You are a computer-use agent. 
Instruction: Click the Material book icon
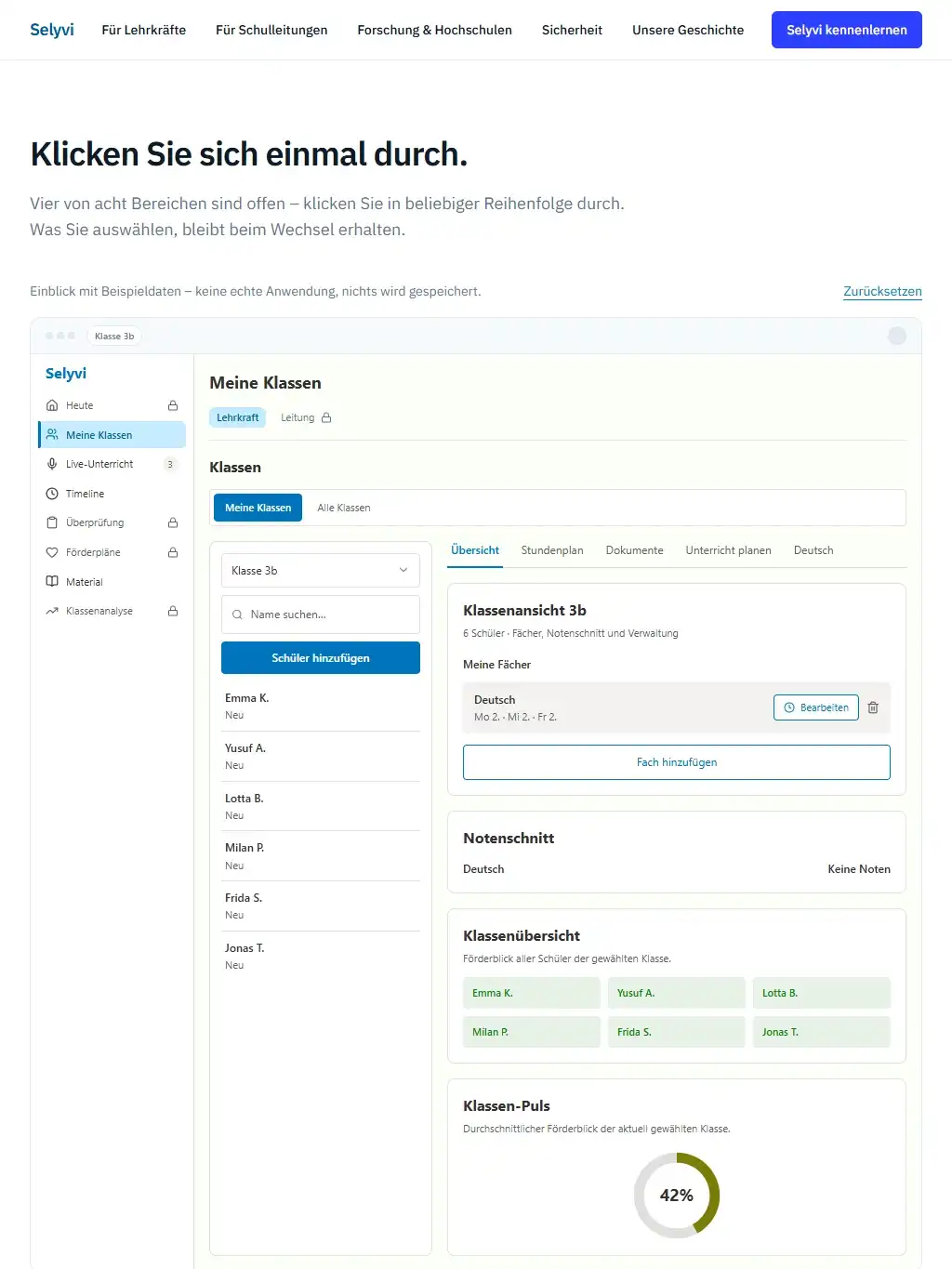point(52,582)
